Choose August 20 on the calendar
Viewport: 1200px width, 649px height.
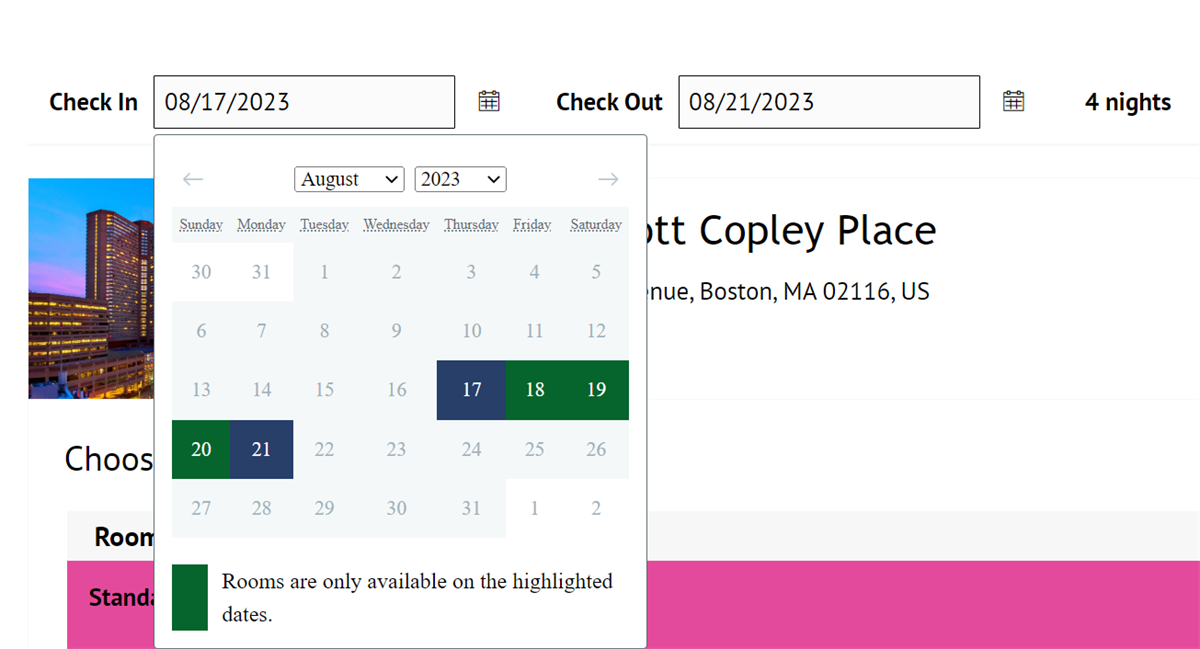coord(201,450)
